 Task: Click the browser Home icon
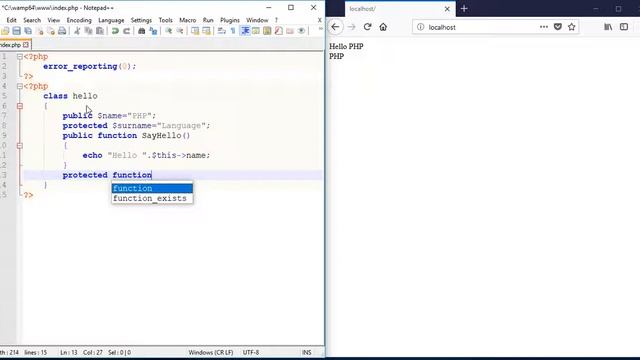coord(383,27)
